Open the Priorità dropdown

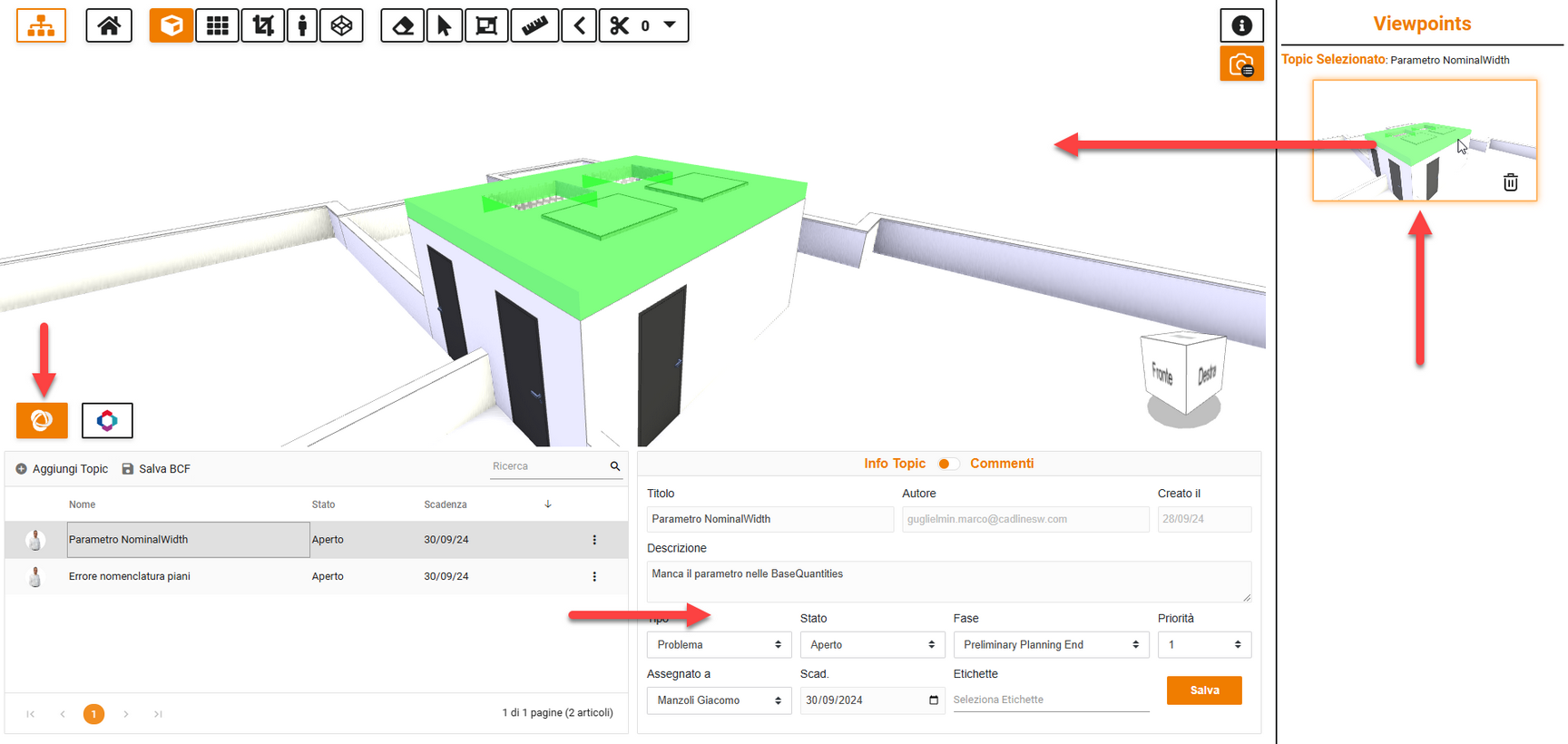click(1204, 645)
